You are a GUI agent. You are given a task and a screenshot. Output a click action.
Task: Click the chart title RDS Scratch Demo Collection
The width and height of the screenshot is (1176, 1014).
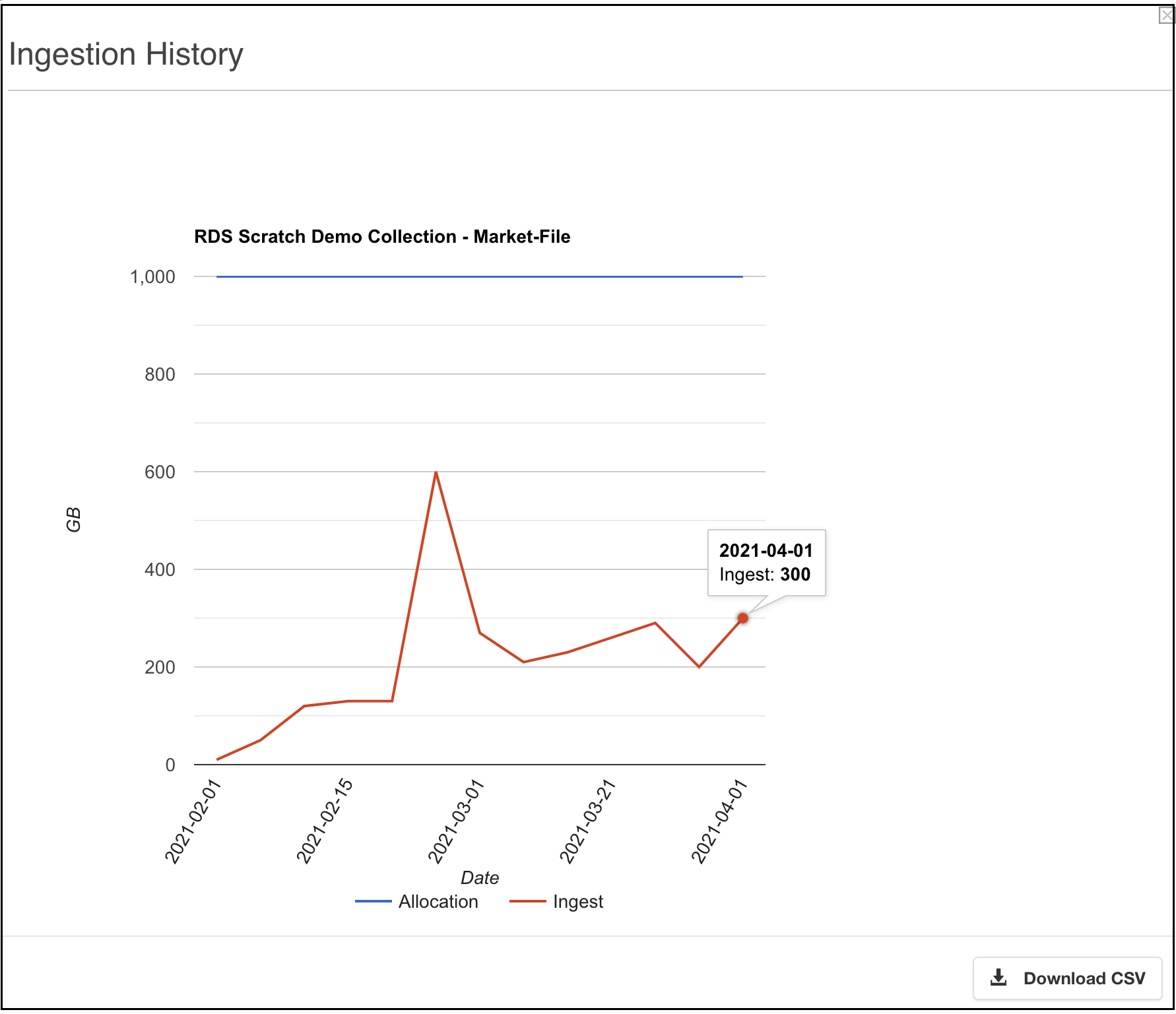pyautogui.click(x=382, y=236)
